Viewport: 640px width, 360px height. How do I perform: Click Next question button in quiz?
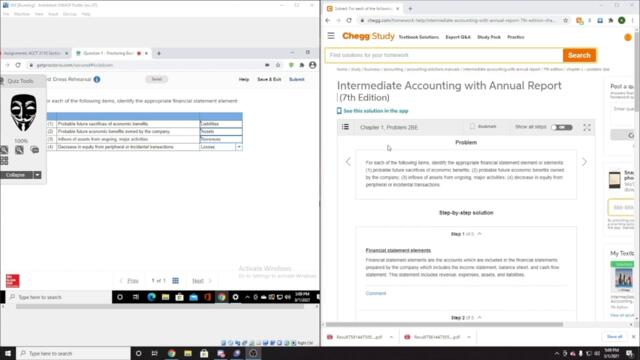[202, 281]
